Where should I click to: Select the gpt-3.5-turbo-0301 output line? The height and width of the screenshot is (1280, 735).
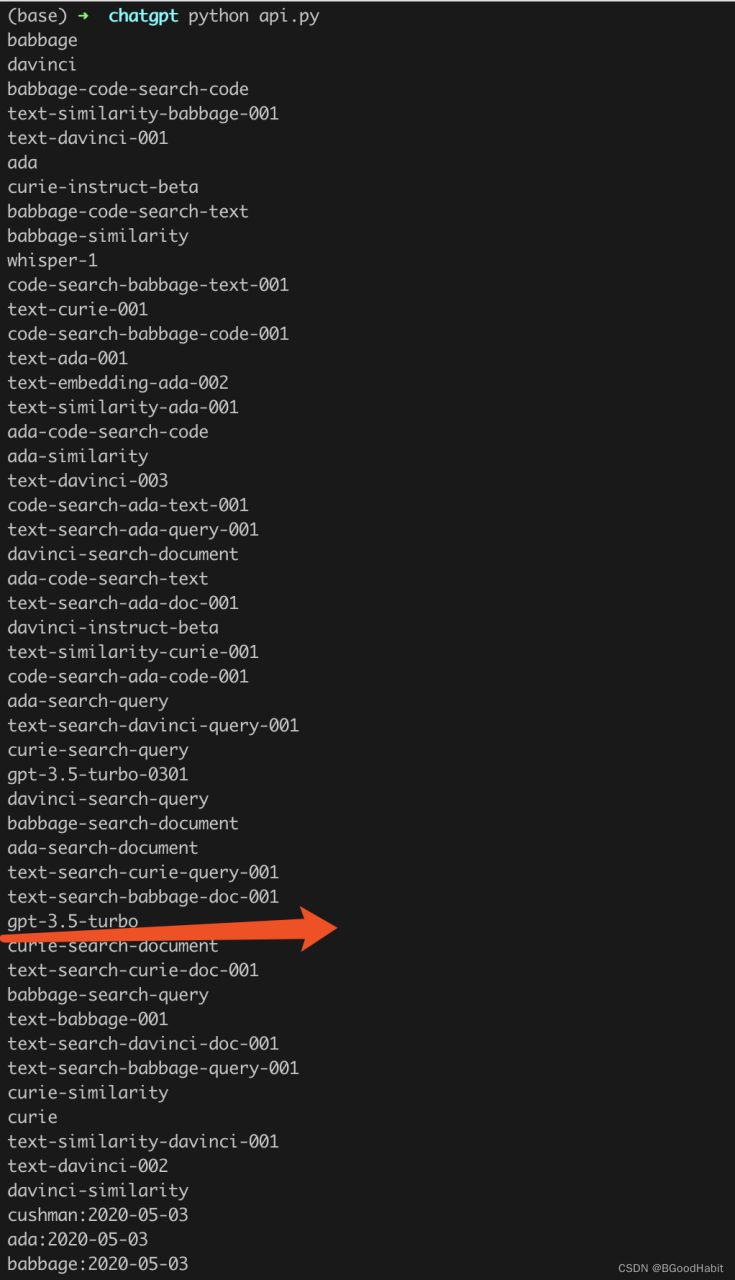[x=98, y=774]
